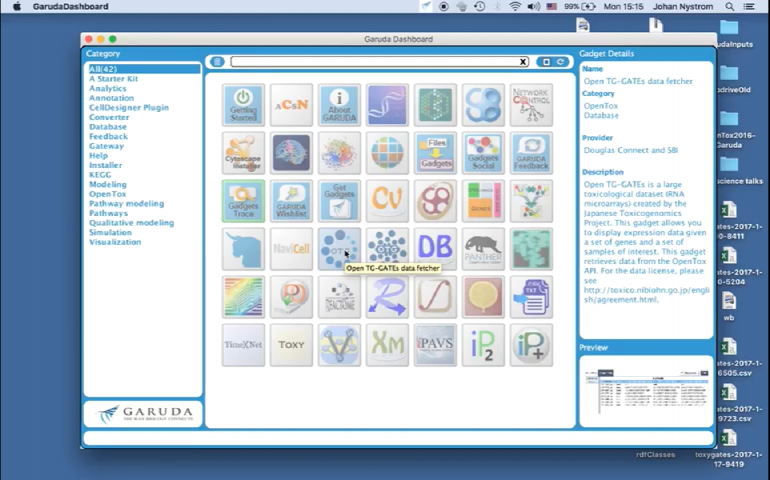This screenshot has height=480, width=770.
Task: Click the Garuda logo panel
Action: [143, 414]
